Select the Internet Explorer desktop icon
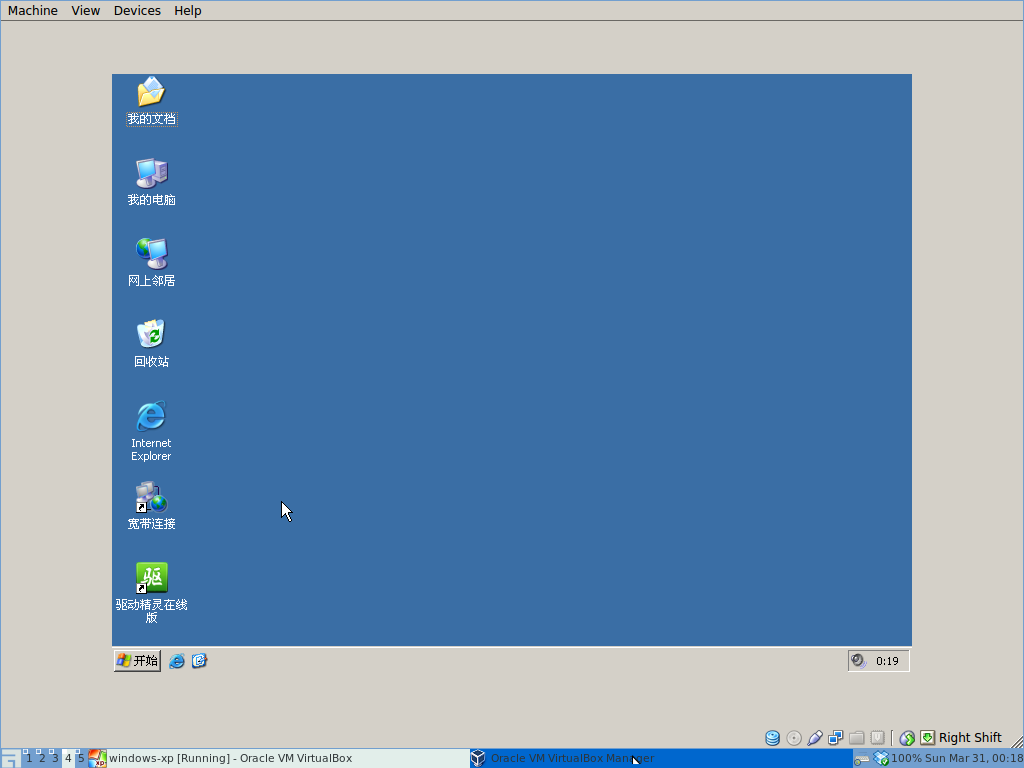 [151, 431]
